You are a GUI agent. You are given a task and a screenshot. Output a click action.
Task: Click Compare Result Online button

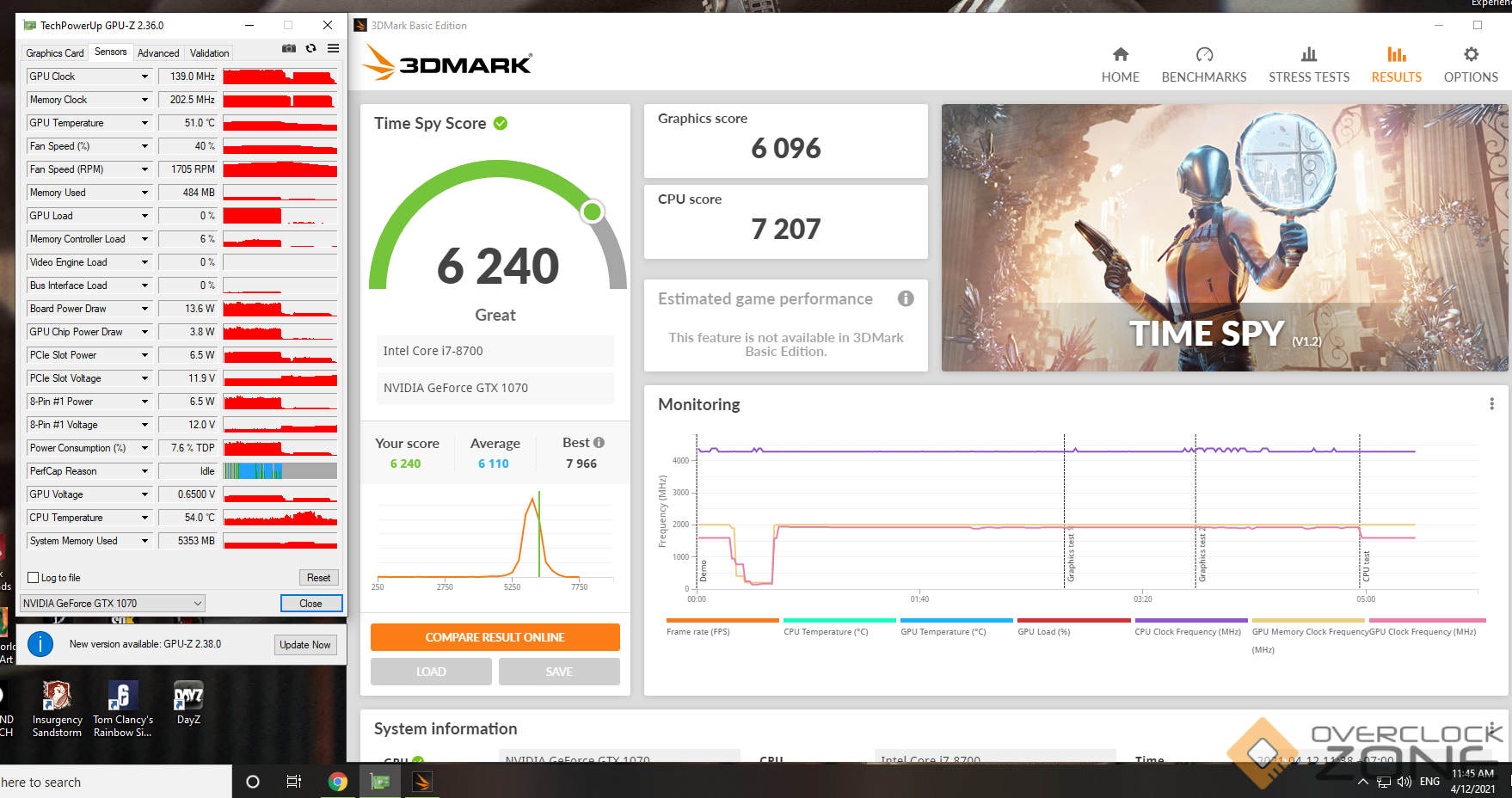click(x=495, y=637)
